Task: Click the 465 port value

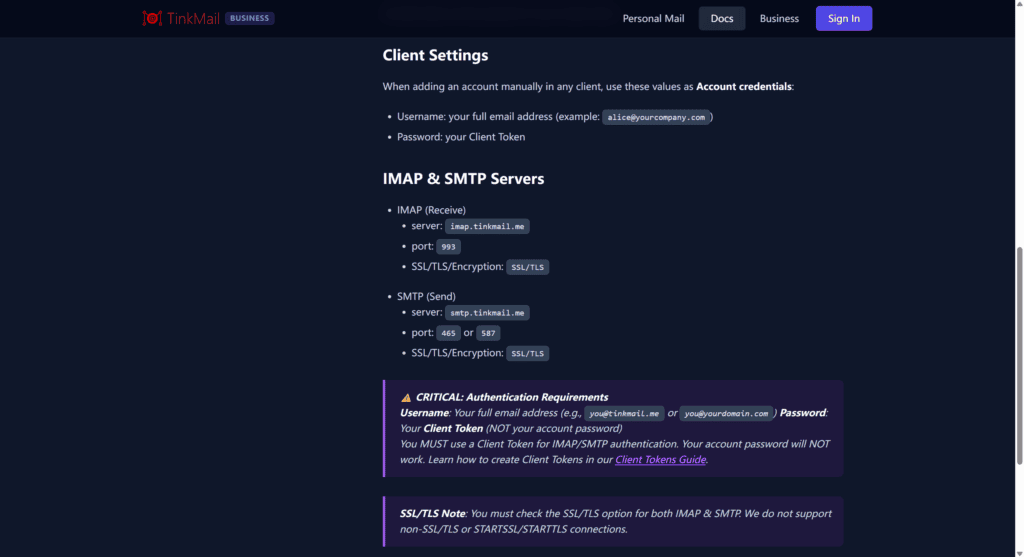Action: click(x=448, y=333)
